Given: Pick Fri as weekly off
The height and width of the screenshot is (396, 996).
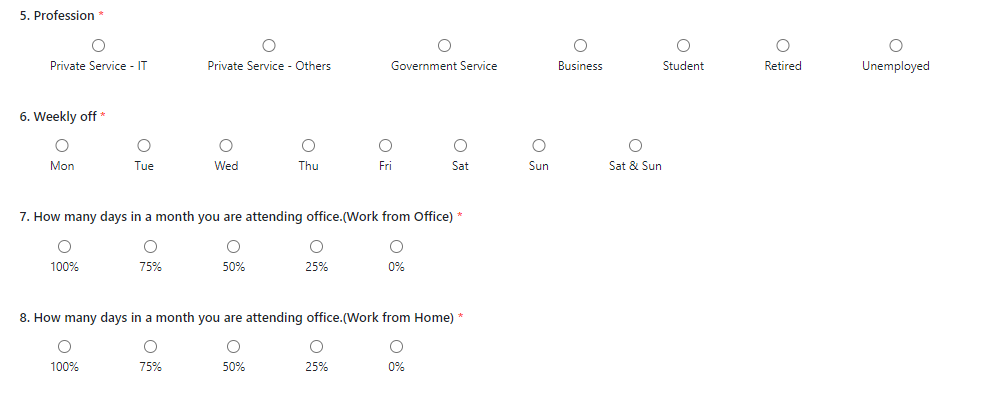Looking at the screenshot, I should click(x=386, y=146).
